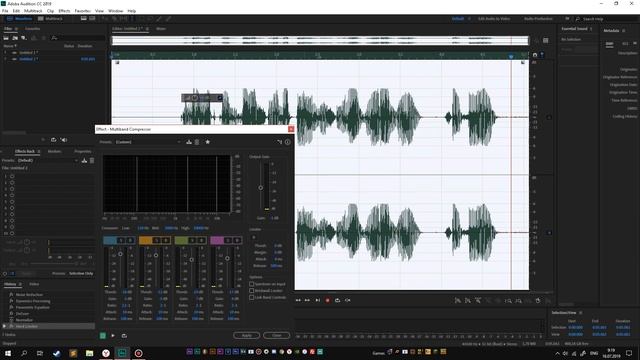Image resolution: width=640 pixels, height=360 pixels.
Task: Click Output Gain slider knob
Action: (260, 188)
